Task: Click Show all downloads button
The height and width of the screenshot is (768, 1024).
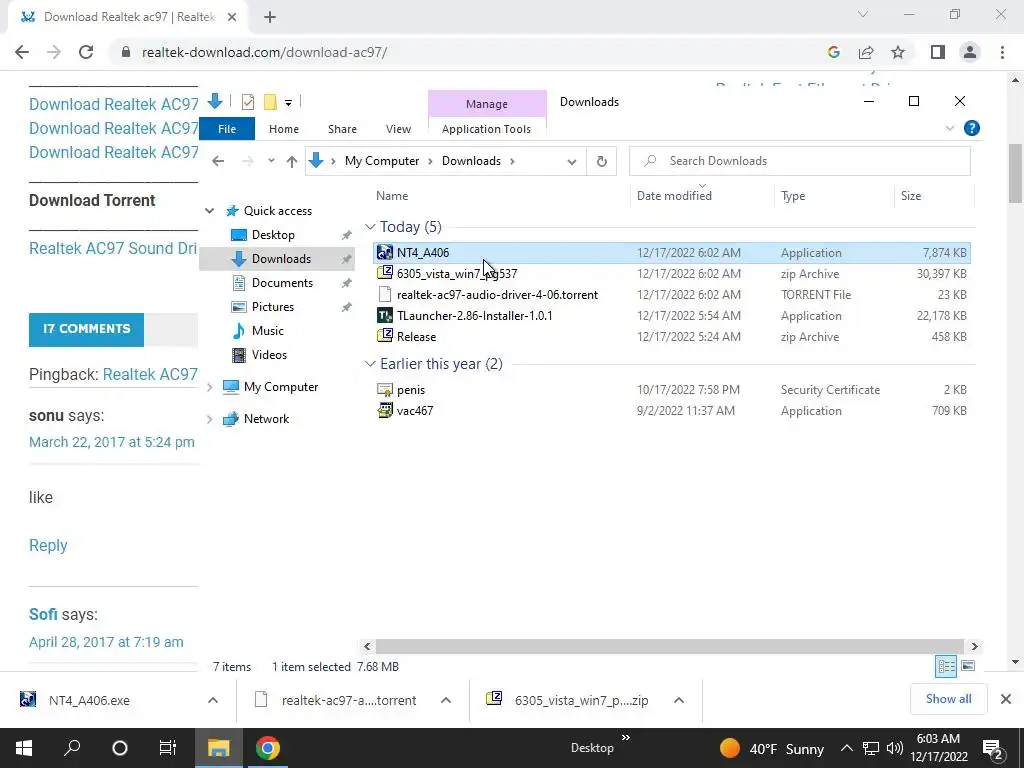Action: 948,699
